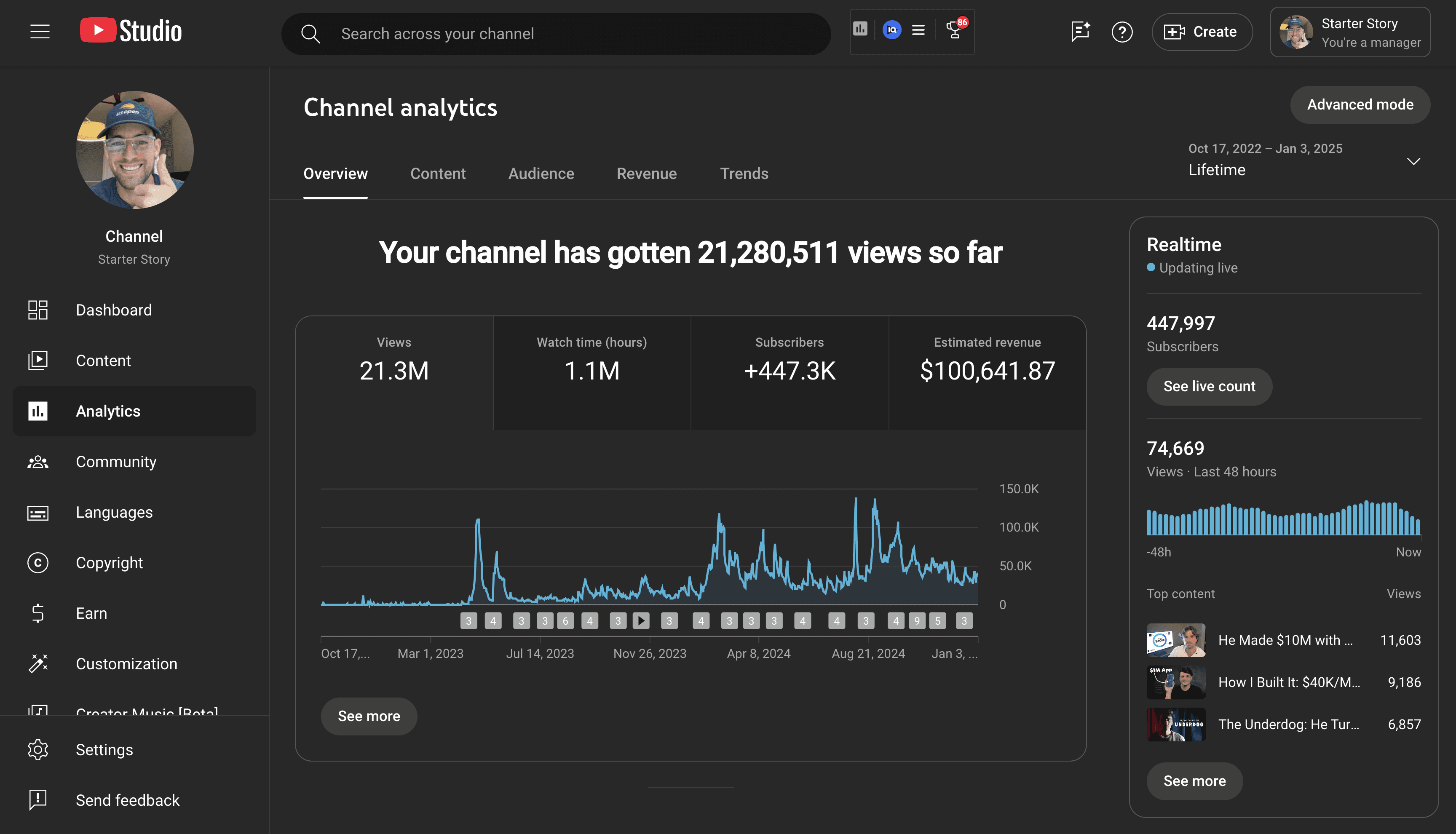This screenshot has width=1456, height=834.
Task: Click the 74,669 views count
Action: point(1175,449)
